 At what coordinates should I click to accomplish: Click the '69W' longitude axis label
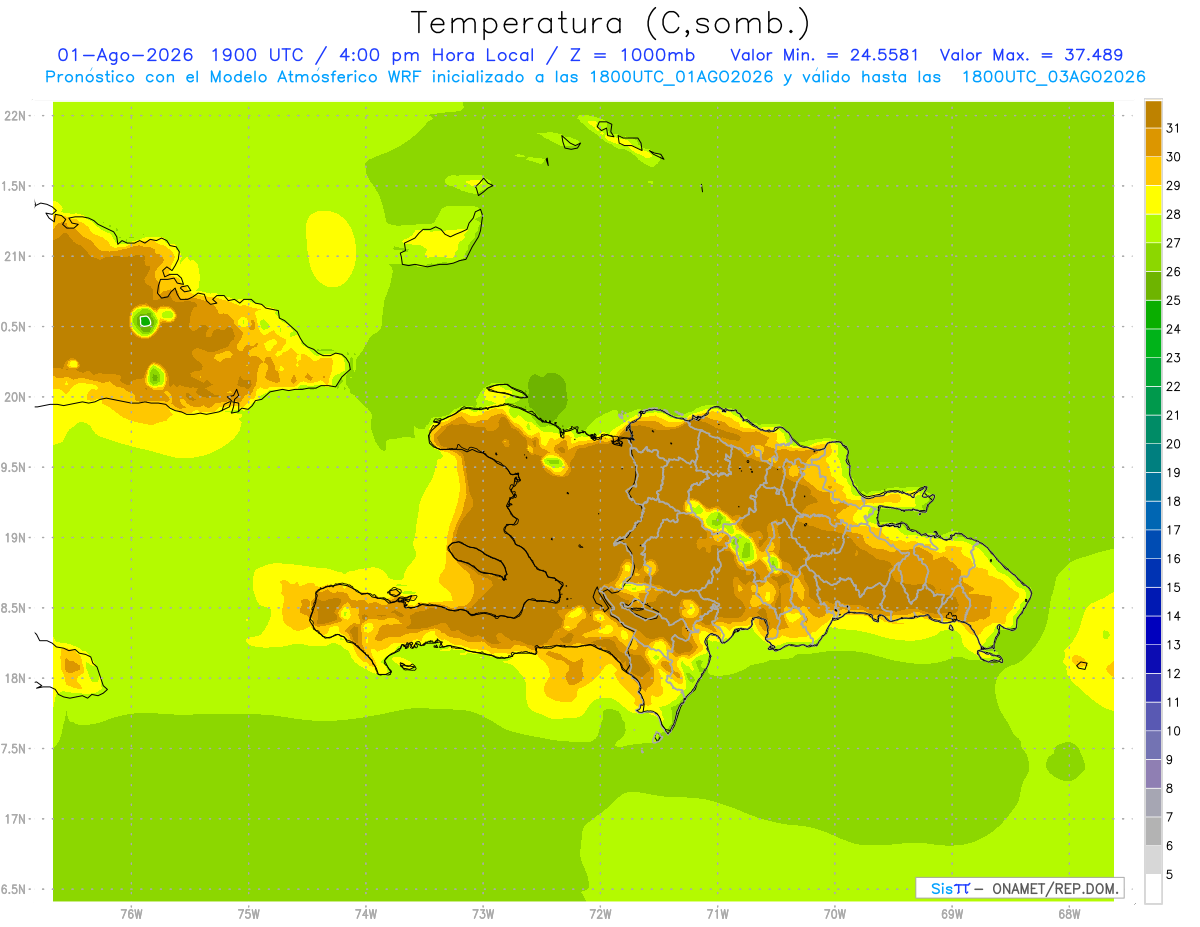tap(952, 914)
